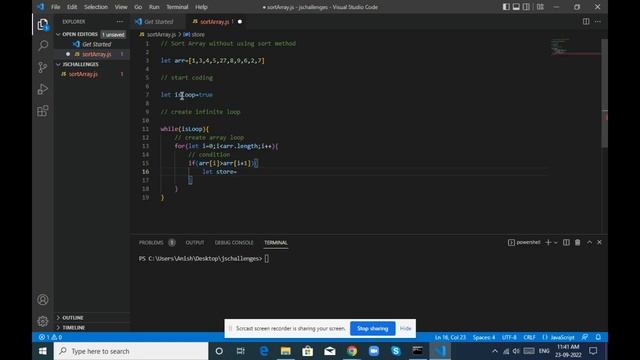640x360 pixels.
Task: Select the sortArray.js editor tab
Action: [x=215, y=22]
